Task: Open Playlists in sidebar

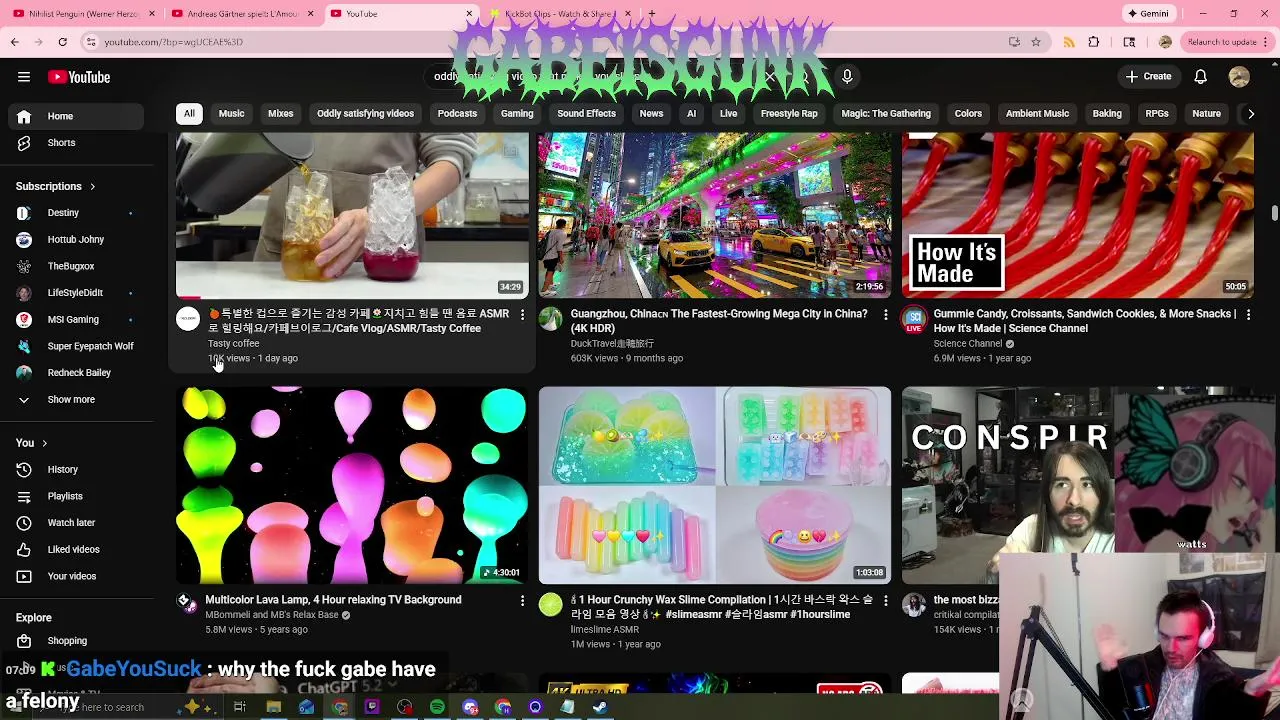Action: (x=75, y=496)
